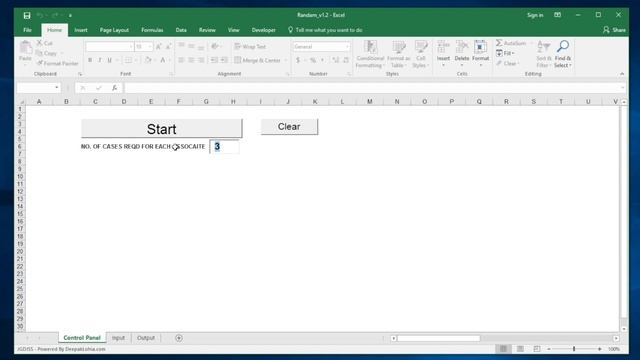Click the horizontal scrollbar
The image size is (640, 360).
click(438, 338)
